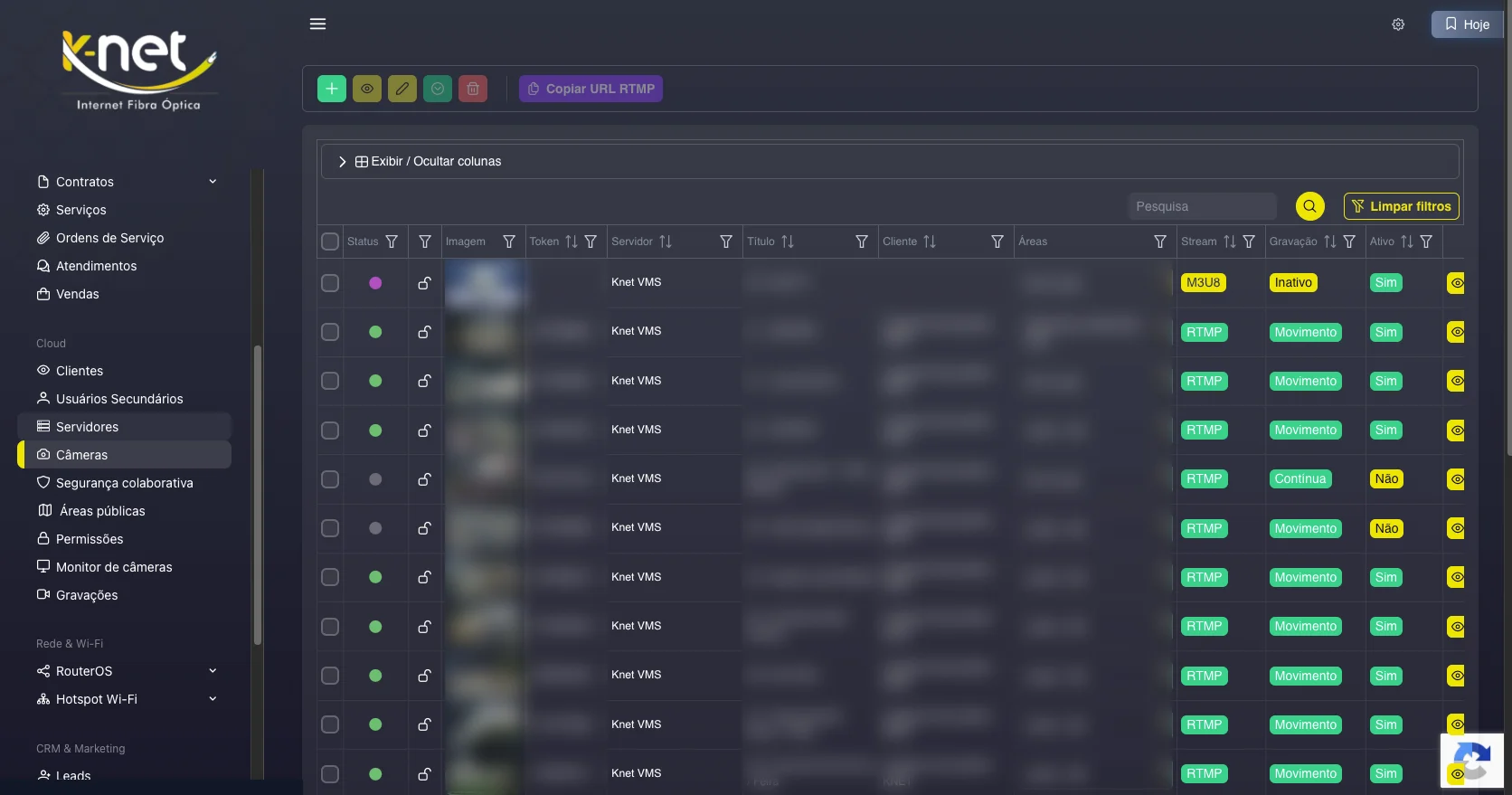1512x795 pixels.
Task: Click the Cliente column filter icon
Action: pos(997,241)
